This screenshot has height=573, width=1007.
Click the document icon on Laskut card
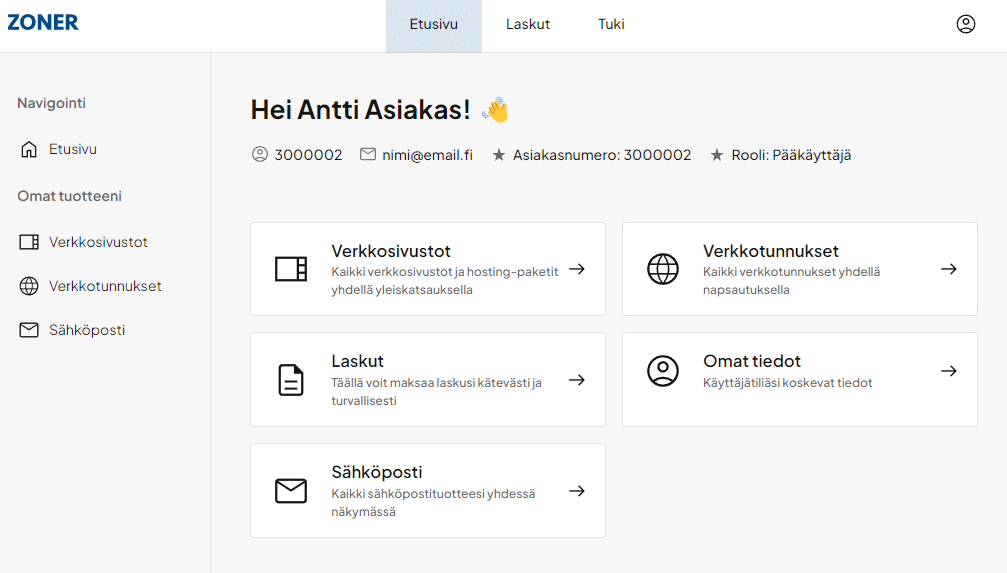point(291,380)
